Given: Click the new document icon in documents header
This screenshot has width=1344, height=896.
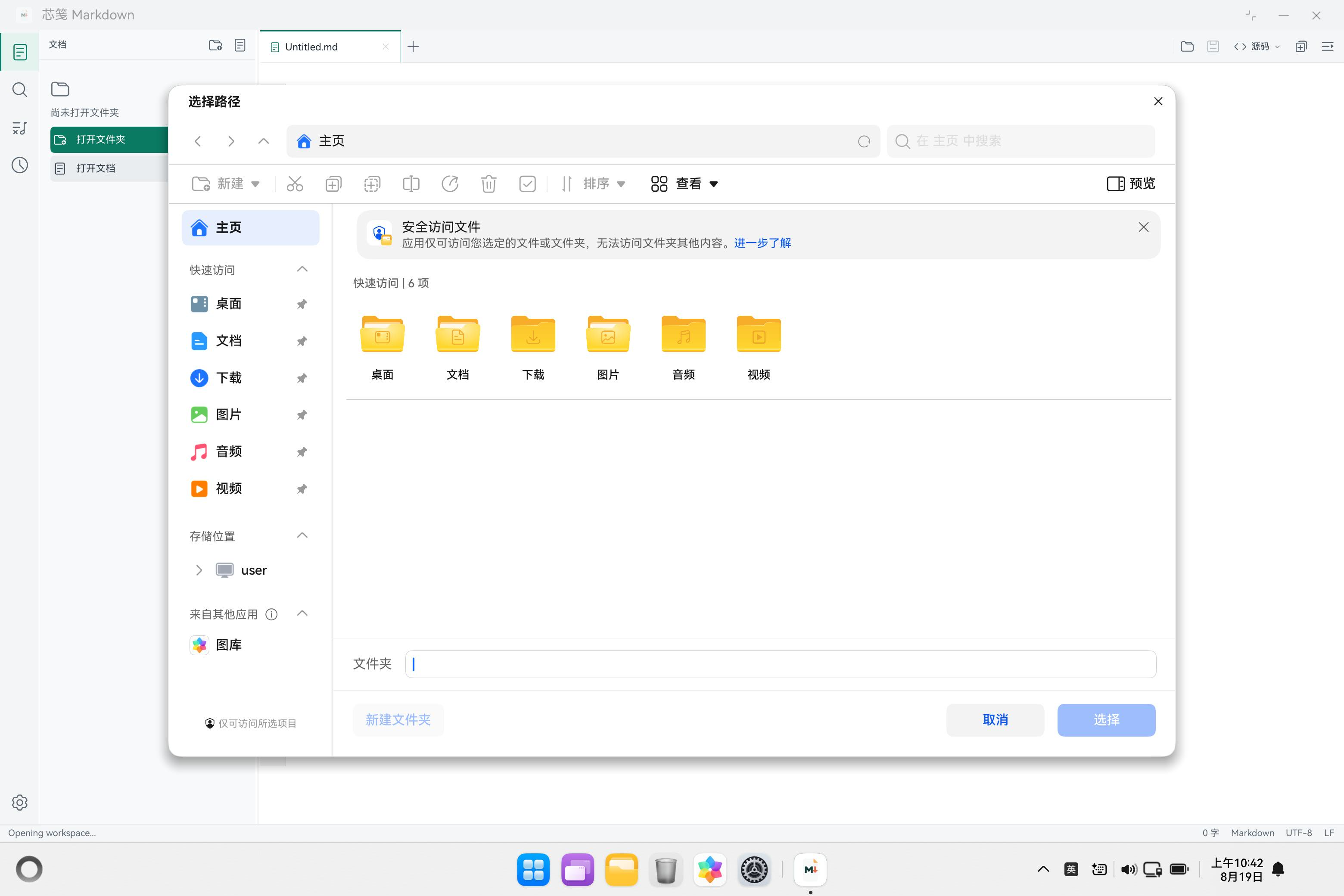Looking at the screenshot, I should click(x=240, y=45).
